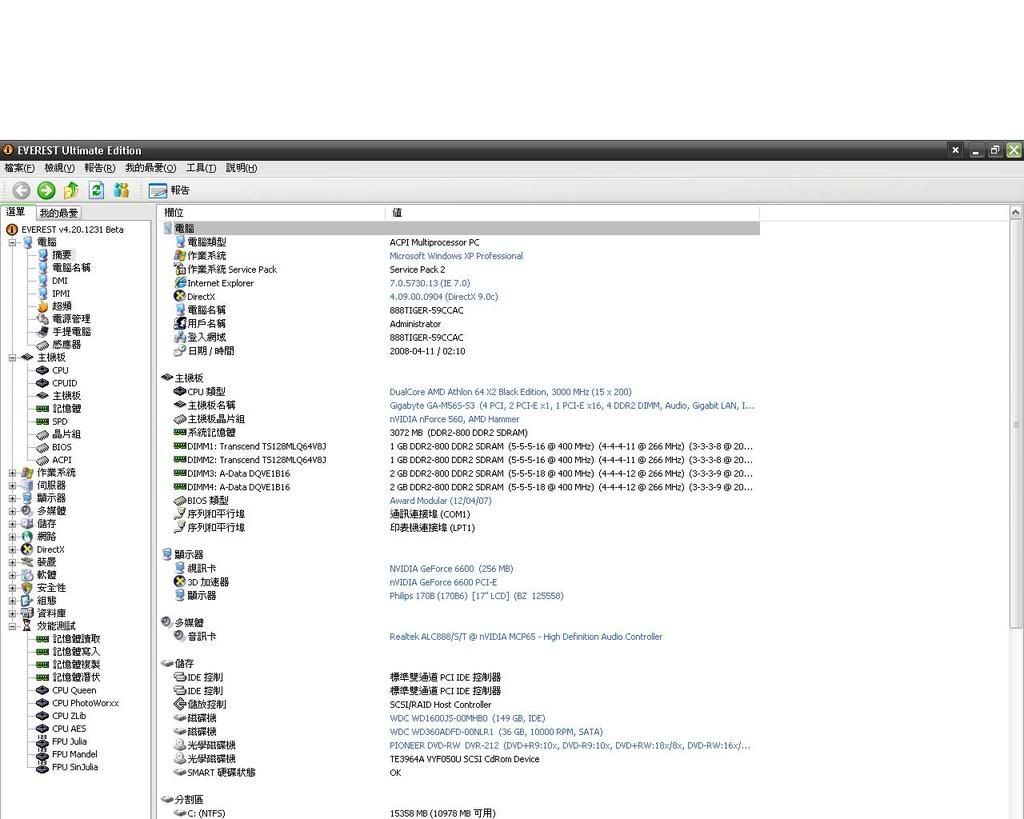
Task: Switch to the 選單 tab in sidebar
Action: pos(16,212)
